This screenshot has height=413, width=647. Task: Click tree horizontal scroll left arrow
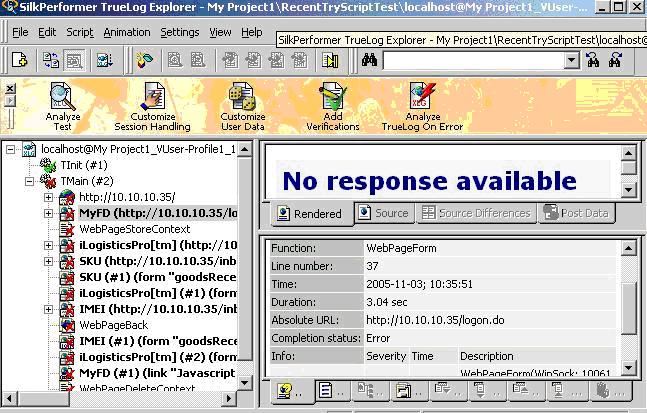9,399
